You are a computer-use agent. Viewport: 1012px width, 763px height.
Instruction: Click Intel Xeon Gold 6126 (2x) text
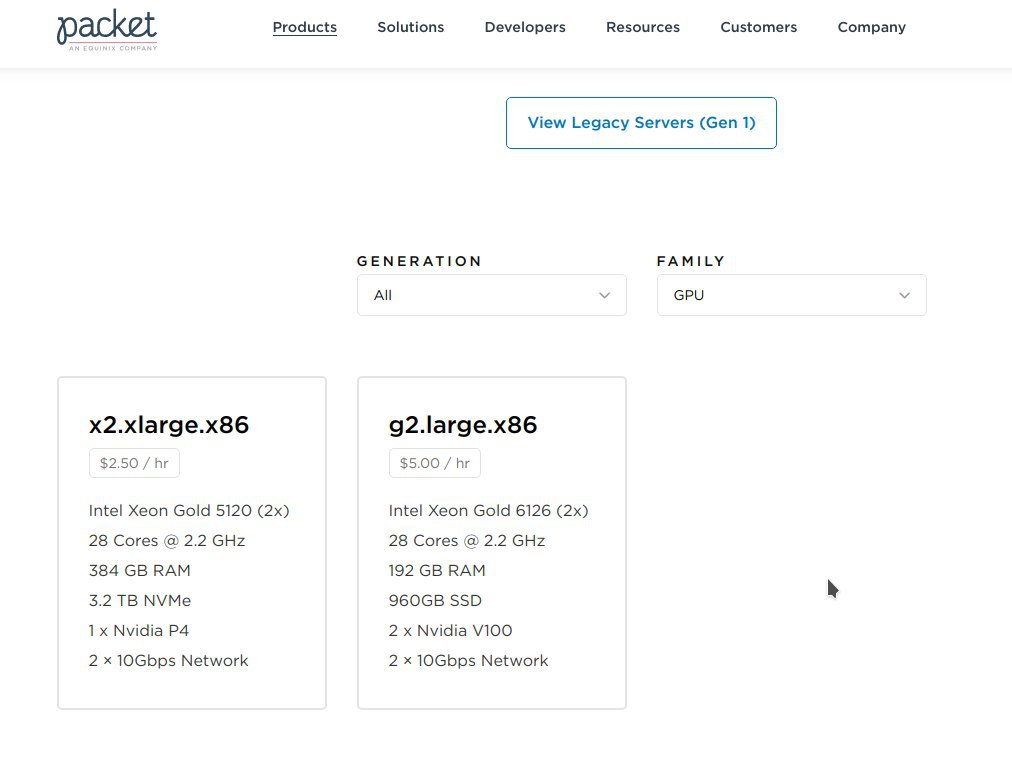pyautogui.click(x=489, y=511)
